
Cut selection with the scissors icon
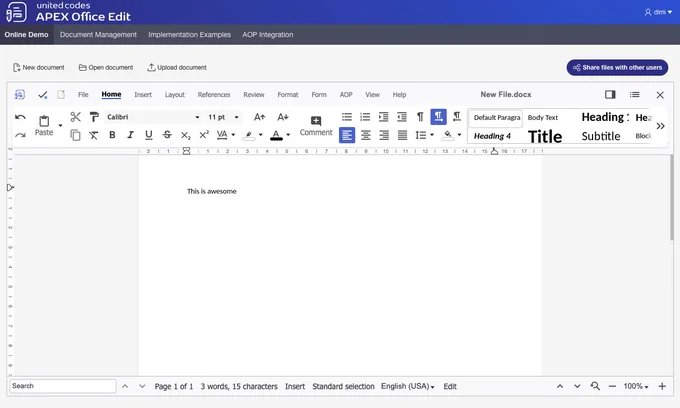75,117
